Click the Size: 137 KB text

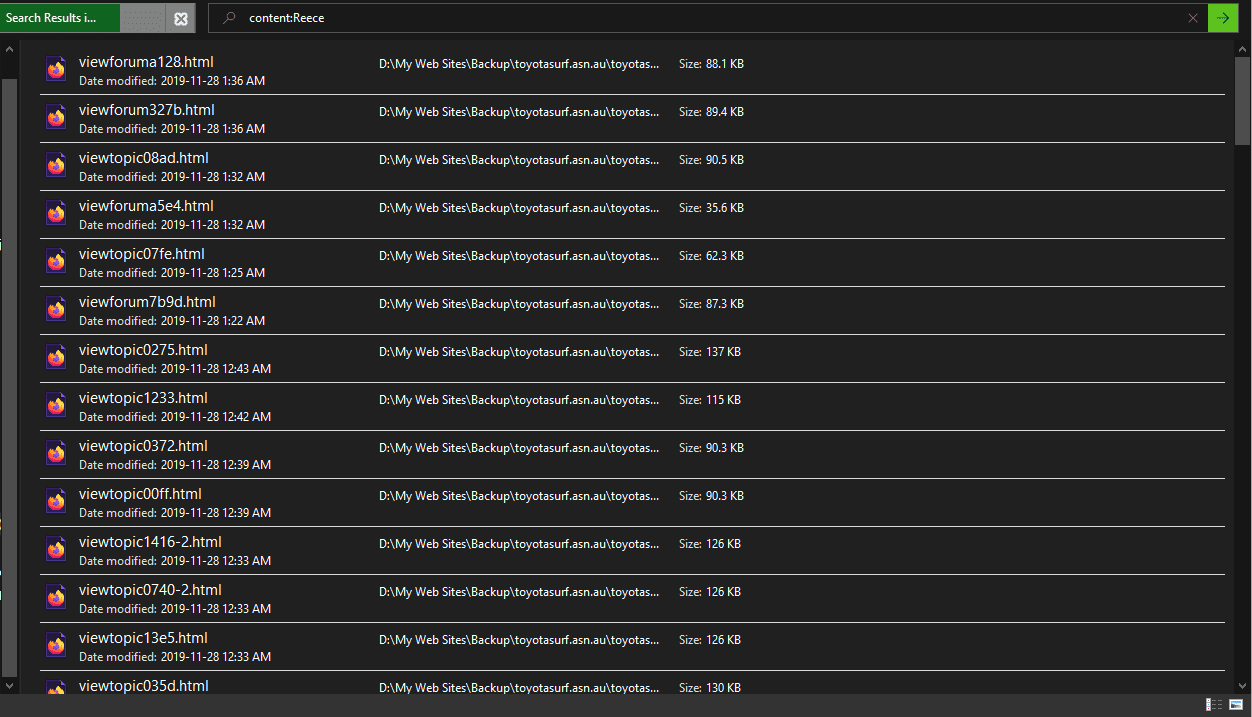710,352
